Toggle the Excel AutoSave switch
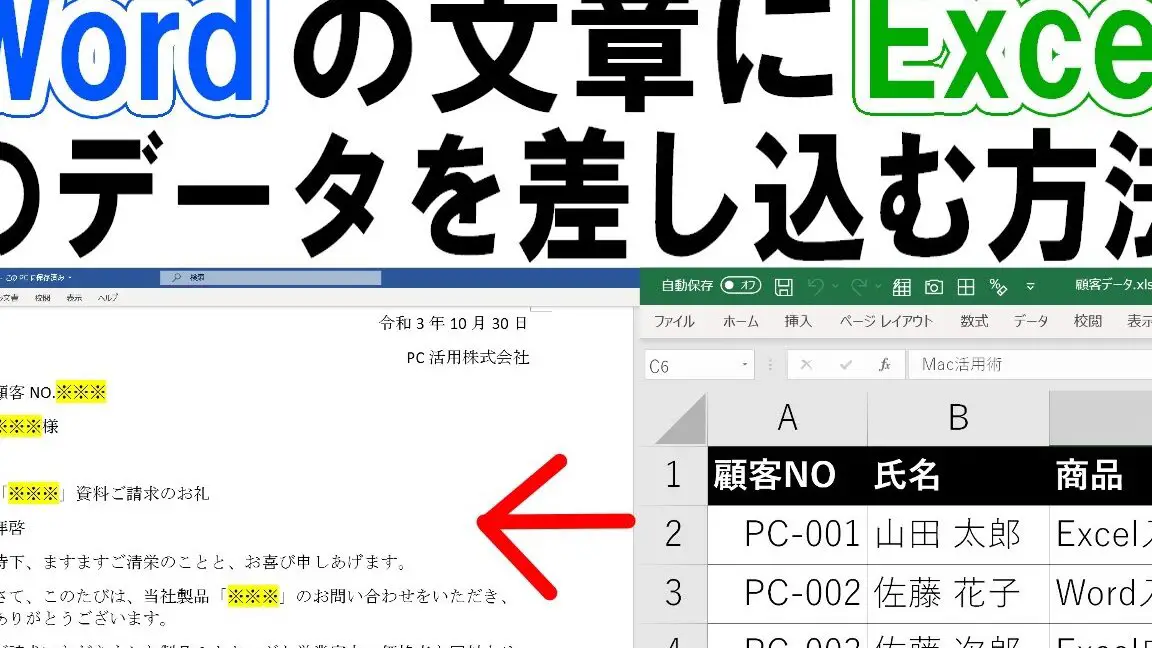This screenshot has width=1152, height=648. [x=741, y=285]
